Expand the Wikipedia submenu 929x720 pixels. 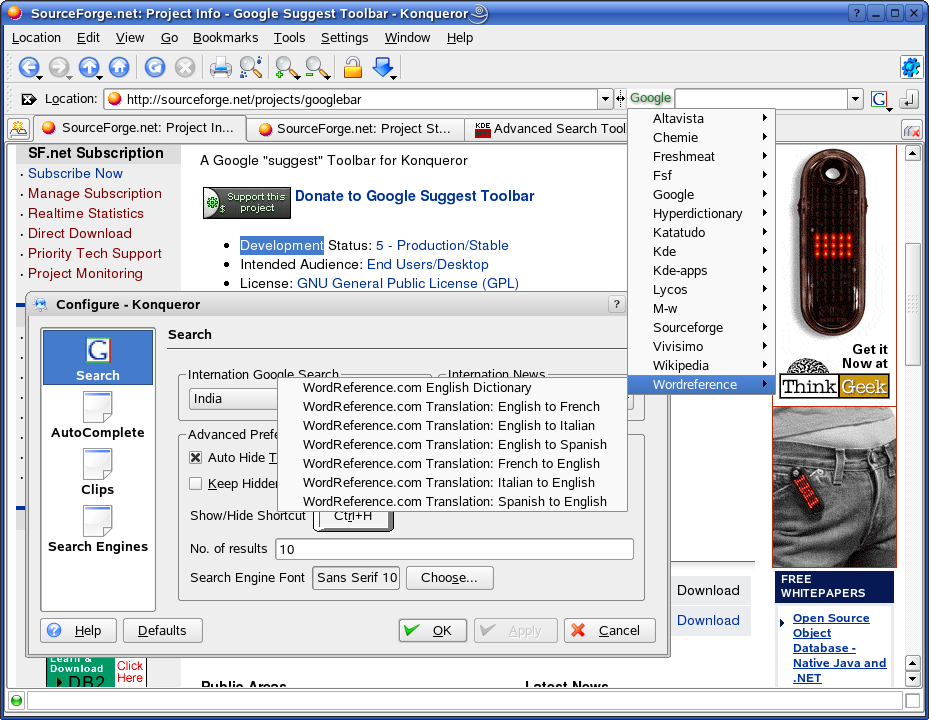pyautogui.click(x=701, y=366)
